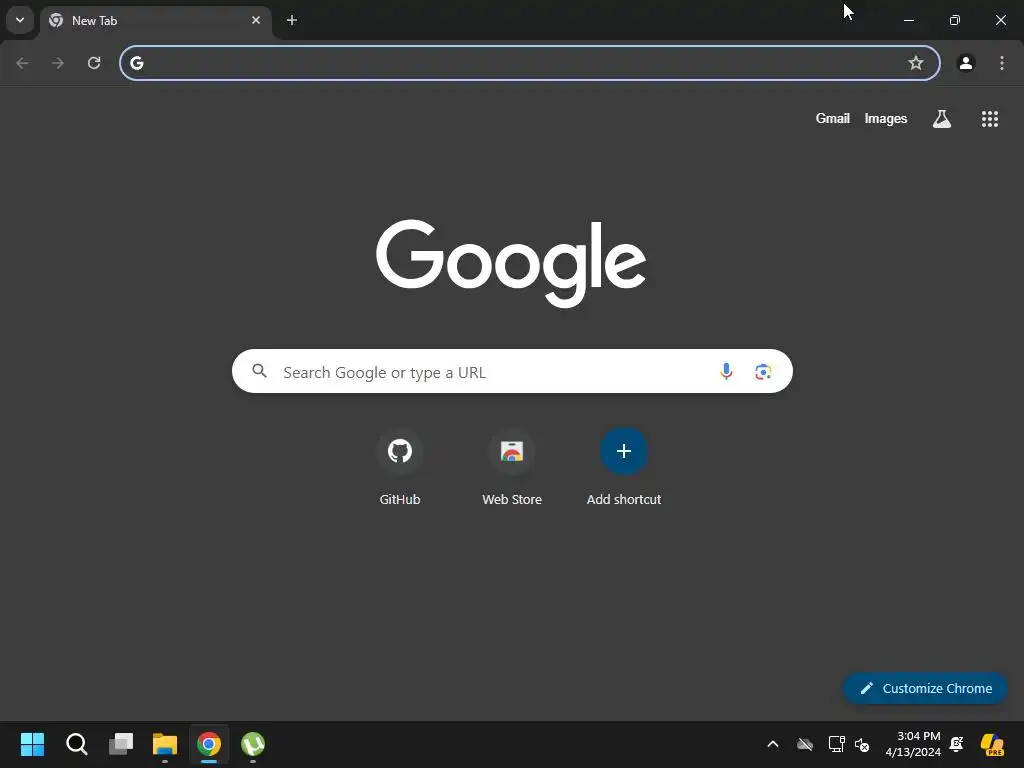Open Customize Chrome panel
This screenshot has height=768, width=1024.
pyautogui.click(x=925, y=688)
